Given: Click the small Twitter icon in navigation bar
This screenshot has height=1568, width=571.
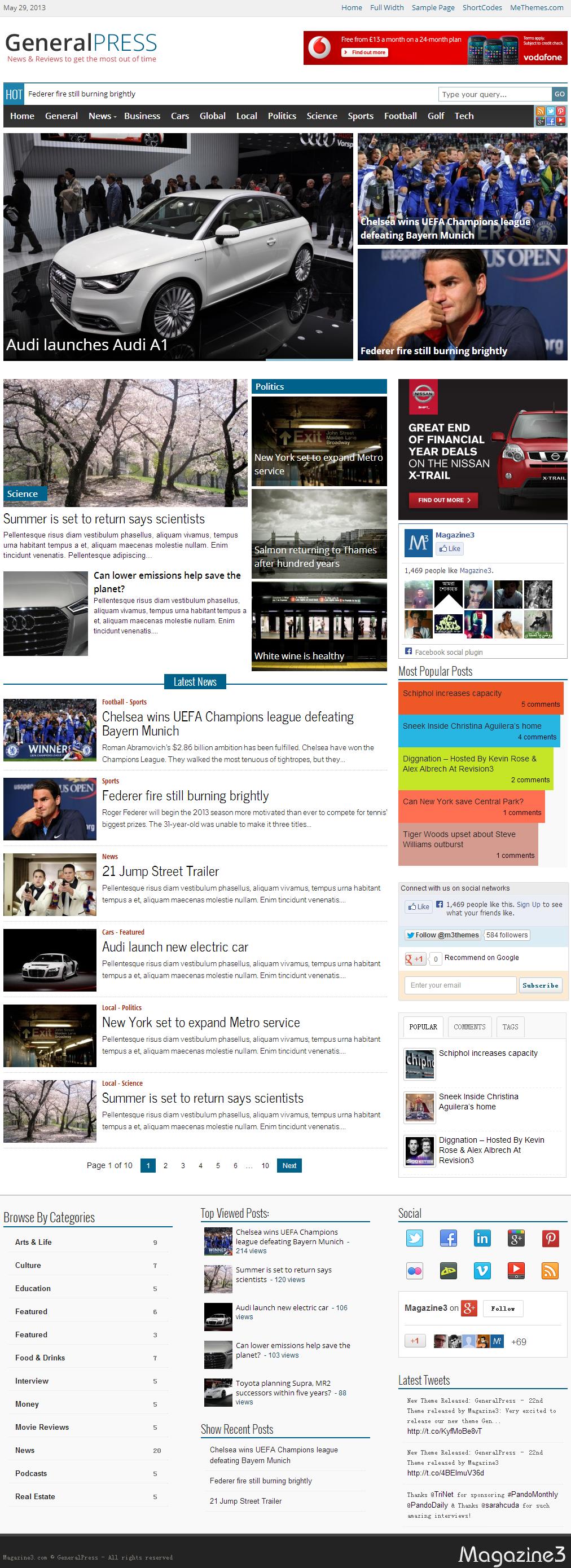Looking at the screenshot, I should (551, 111).
